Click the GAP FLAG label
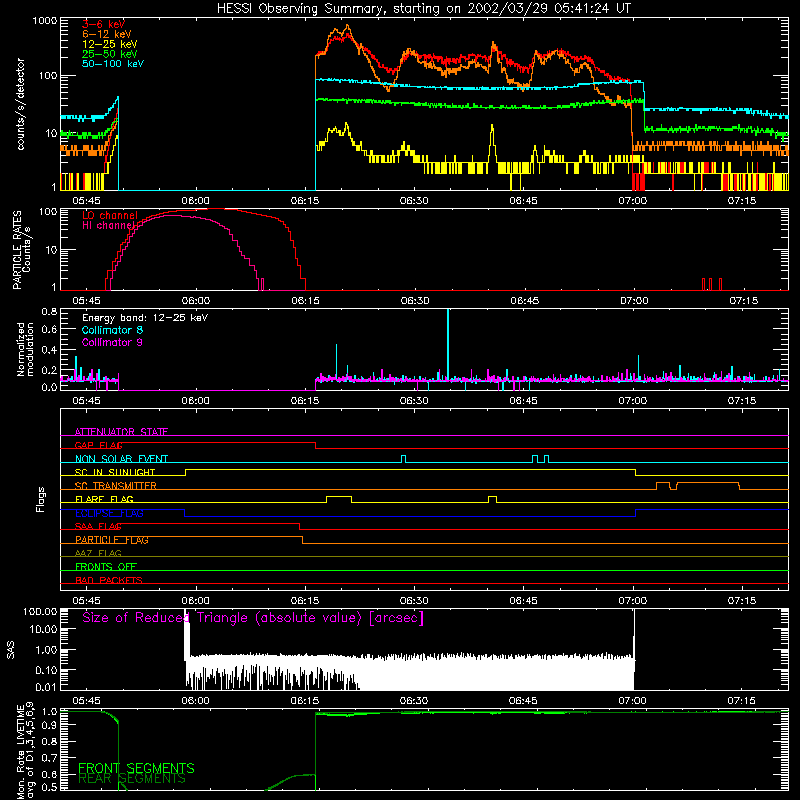 coord(99,445)
